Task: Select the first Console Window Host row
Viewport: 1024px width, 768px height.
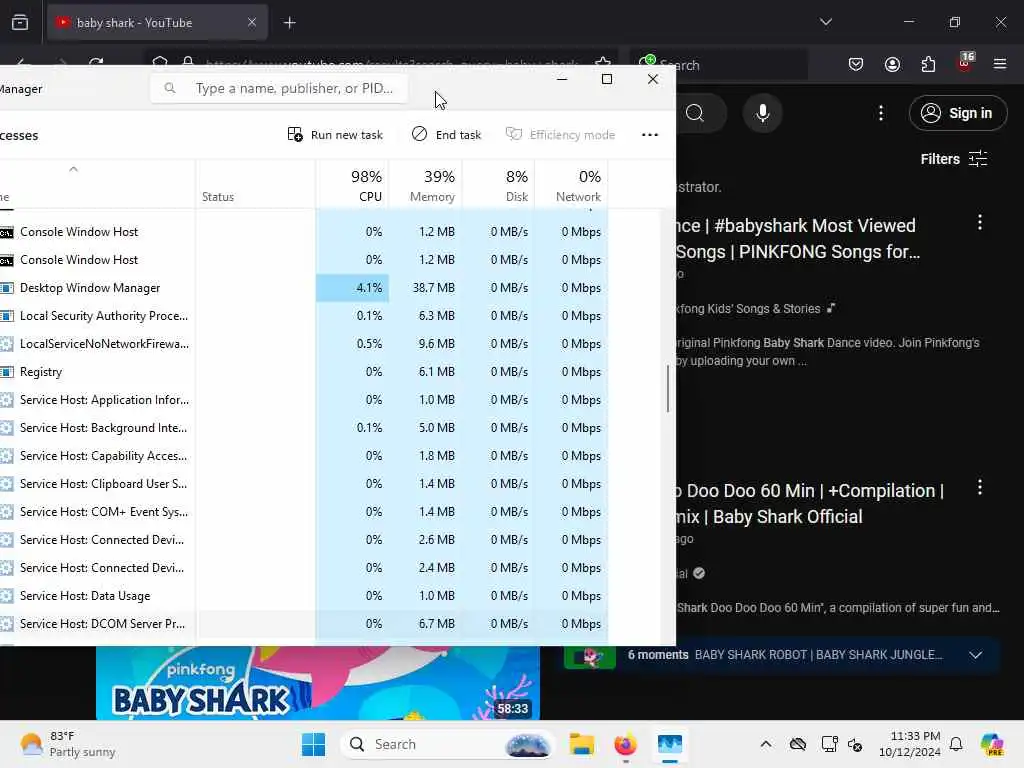Action: [304, 232]
